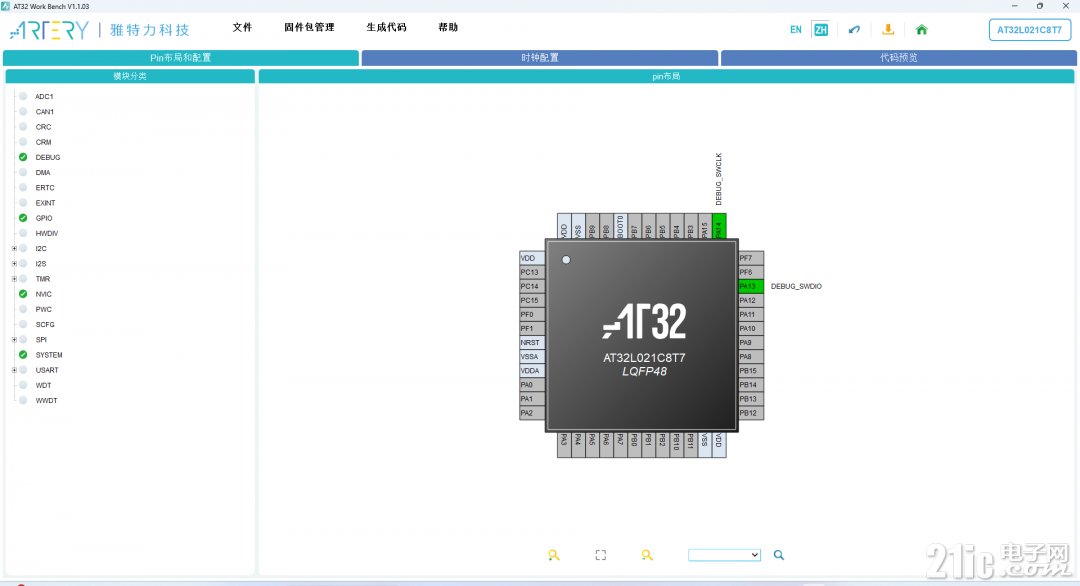Select the ERTC module
This screenshot has height=586, width=1080.
[45, 187]
